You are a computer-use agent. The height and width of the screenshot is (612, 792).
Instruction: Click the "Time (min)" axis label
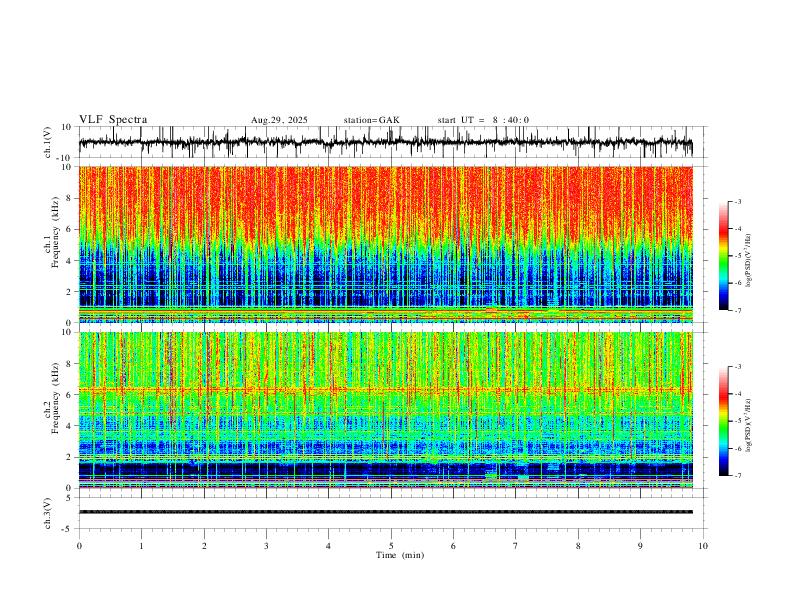(x=400, y=555)
